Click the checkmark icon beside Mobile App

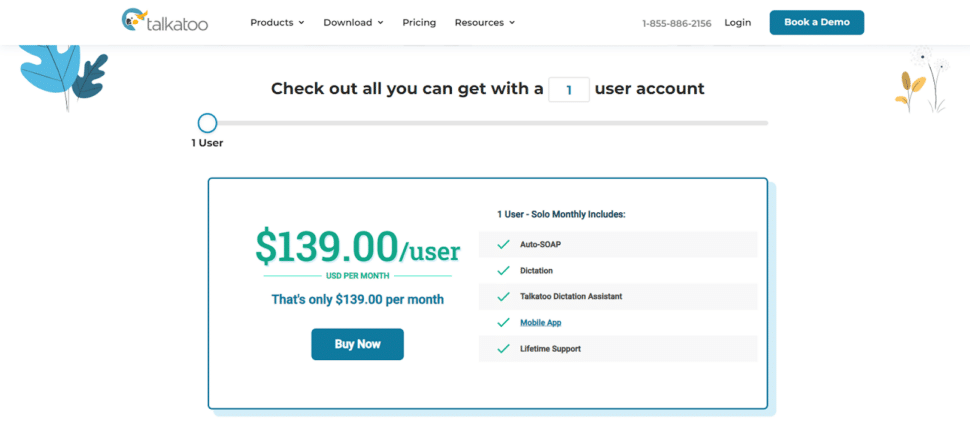(x=503, y=323)
